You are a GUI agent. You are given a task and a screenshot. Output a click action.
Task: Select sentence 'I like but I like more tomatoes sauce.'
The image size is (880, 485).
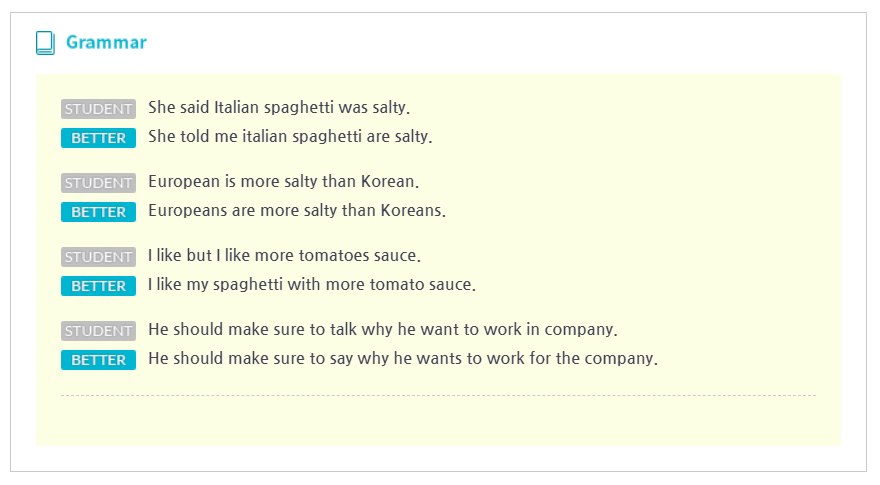coord(285,255)
